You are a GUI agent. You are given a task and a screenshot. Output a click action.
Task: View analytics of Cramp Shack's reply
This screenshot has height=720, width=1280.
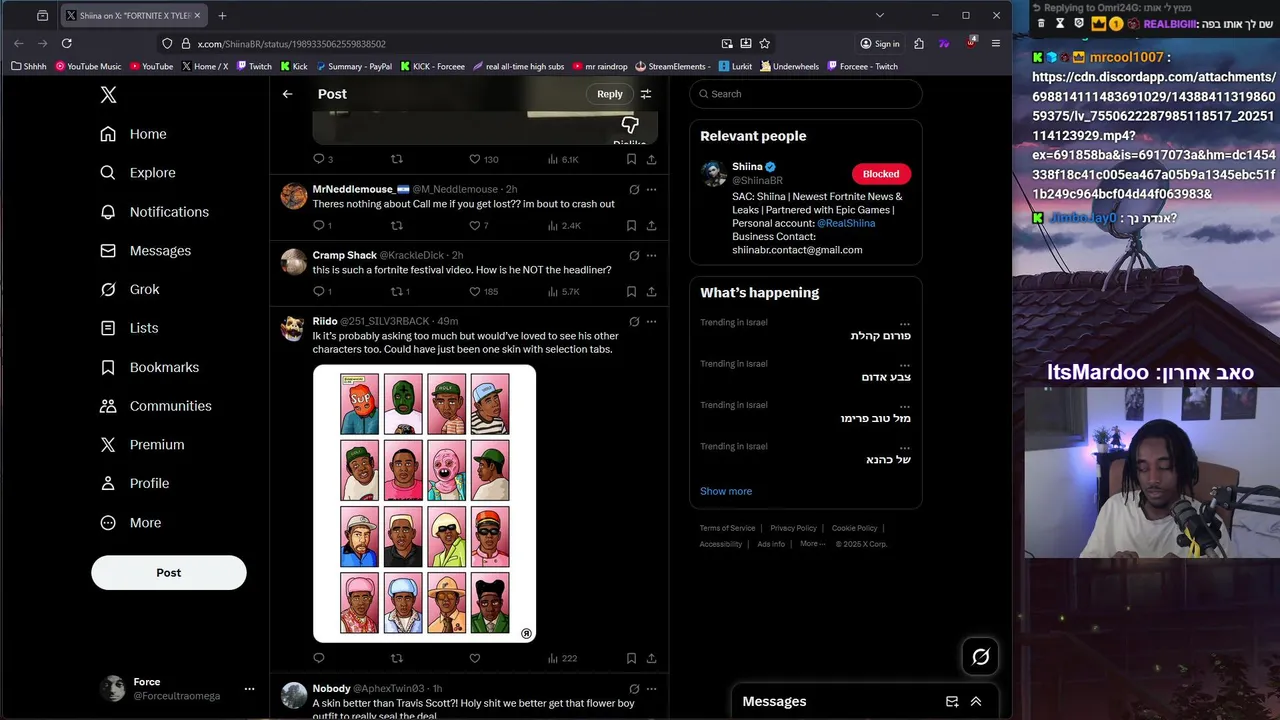tap(564, 292)
